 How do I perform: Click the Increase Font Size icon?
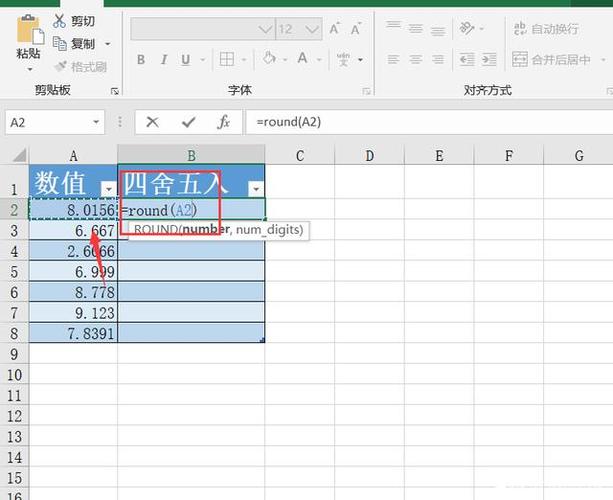tap(334, 29)
